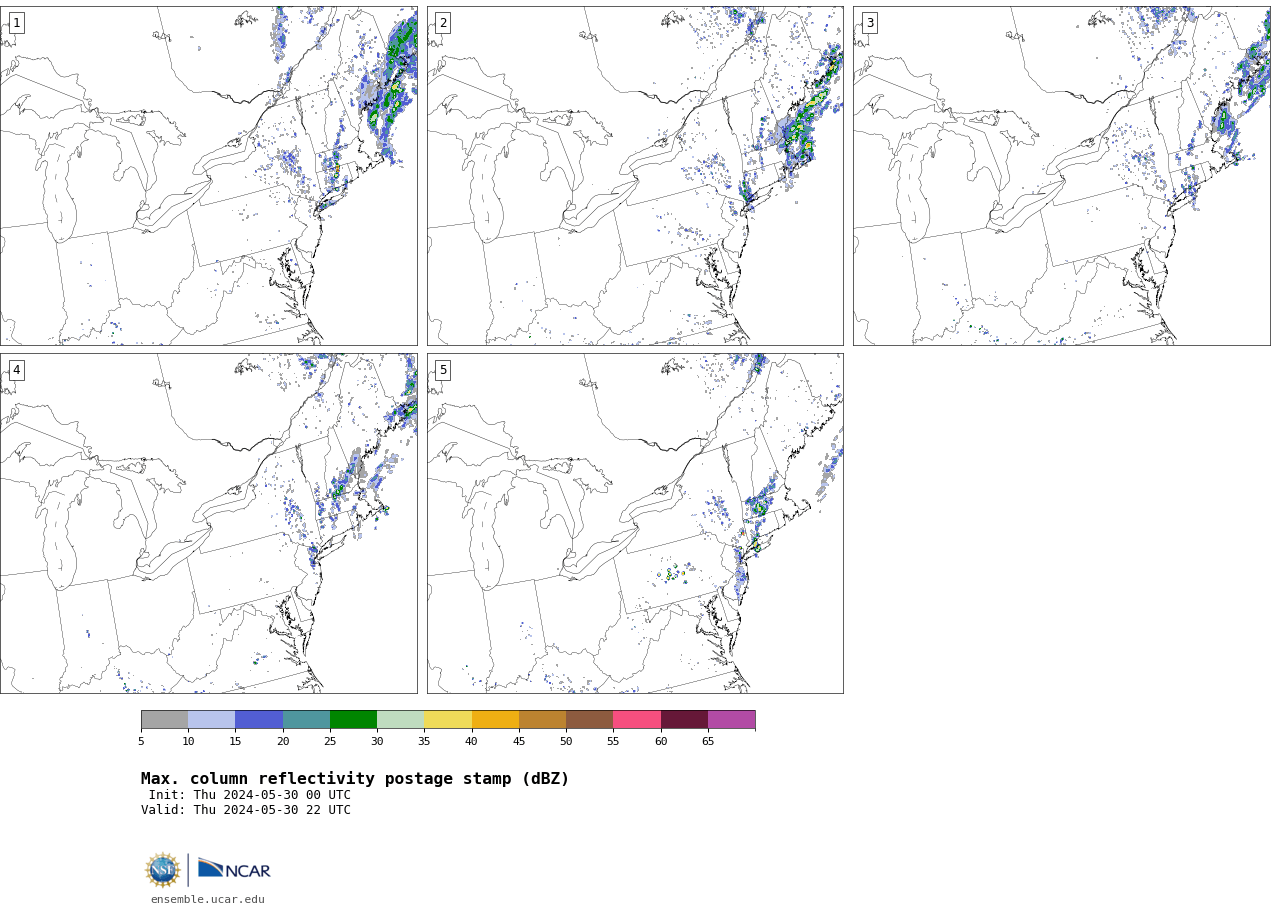
Task: Click the colorbar tick label 35
Action: point(424,741)
